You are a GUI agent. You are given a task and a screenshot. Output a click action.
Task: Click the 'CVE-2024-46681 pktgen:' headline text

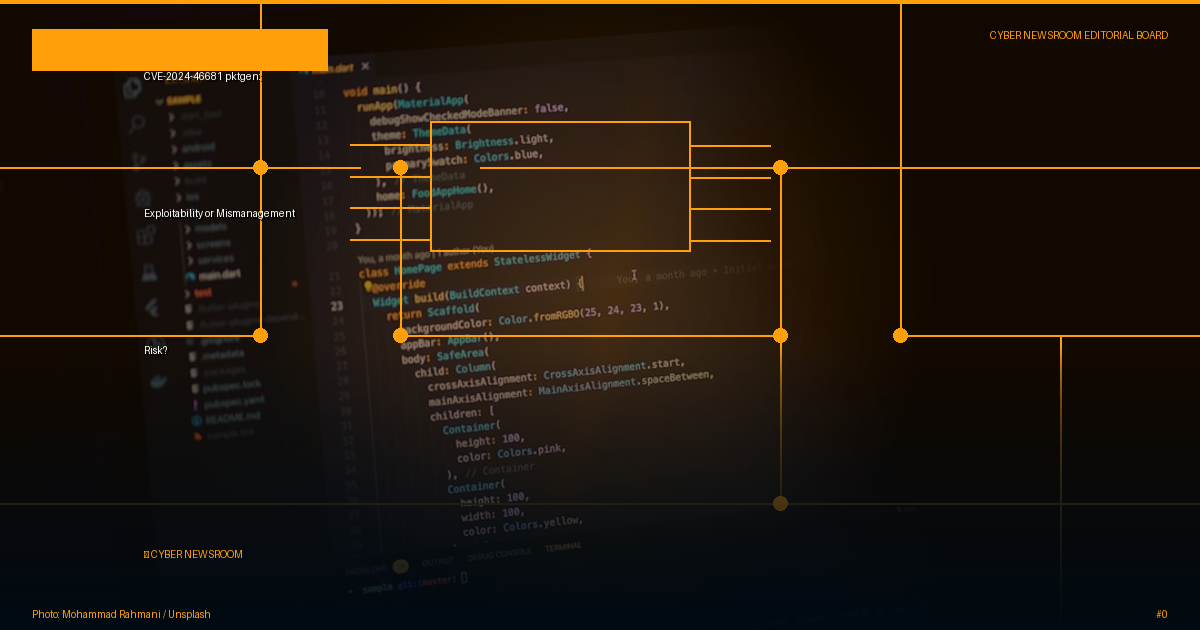(203, 76)
